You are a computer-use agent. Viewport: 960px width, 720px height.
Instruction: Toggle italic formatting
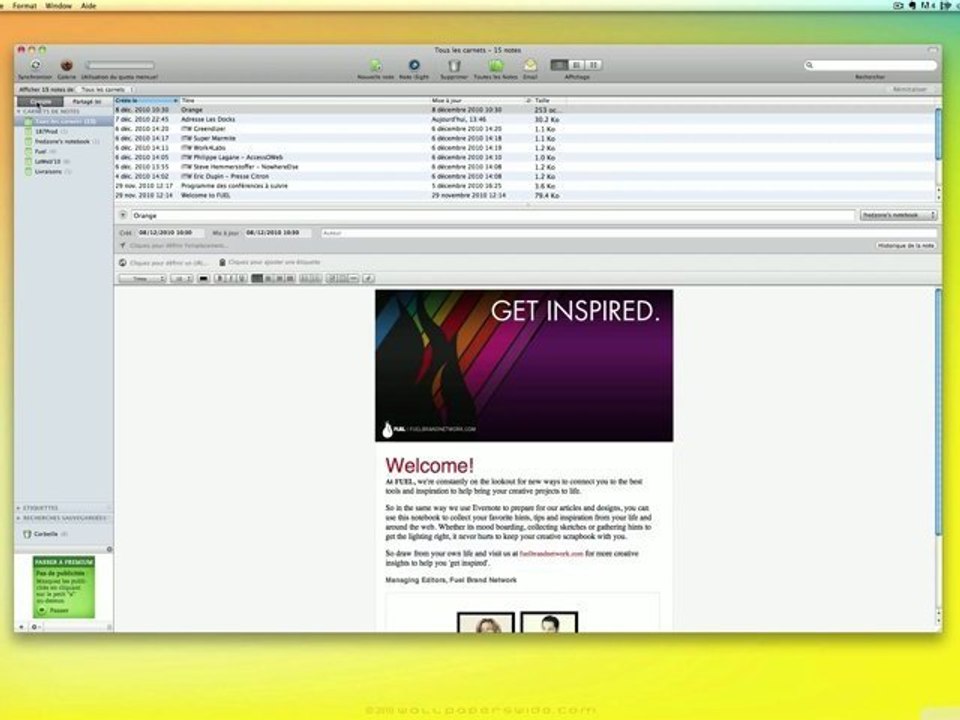coord(231,279)
